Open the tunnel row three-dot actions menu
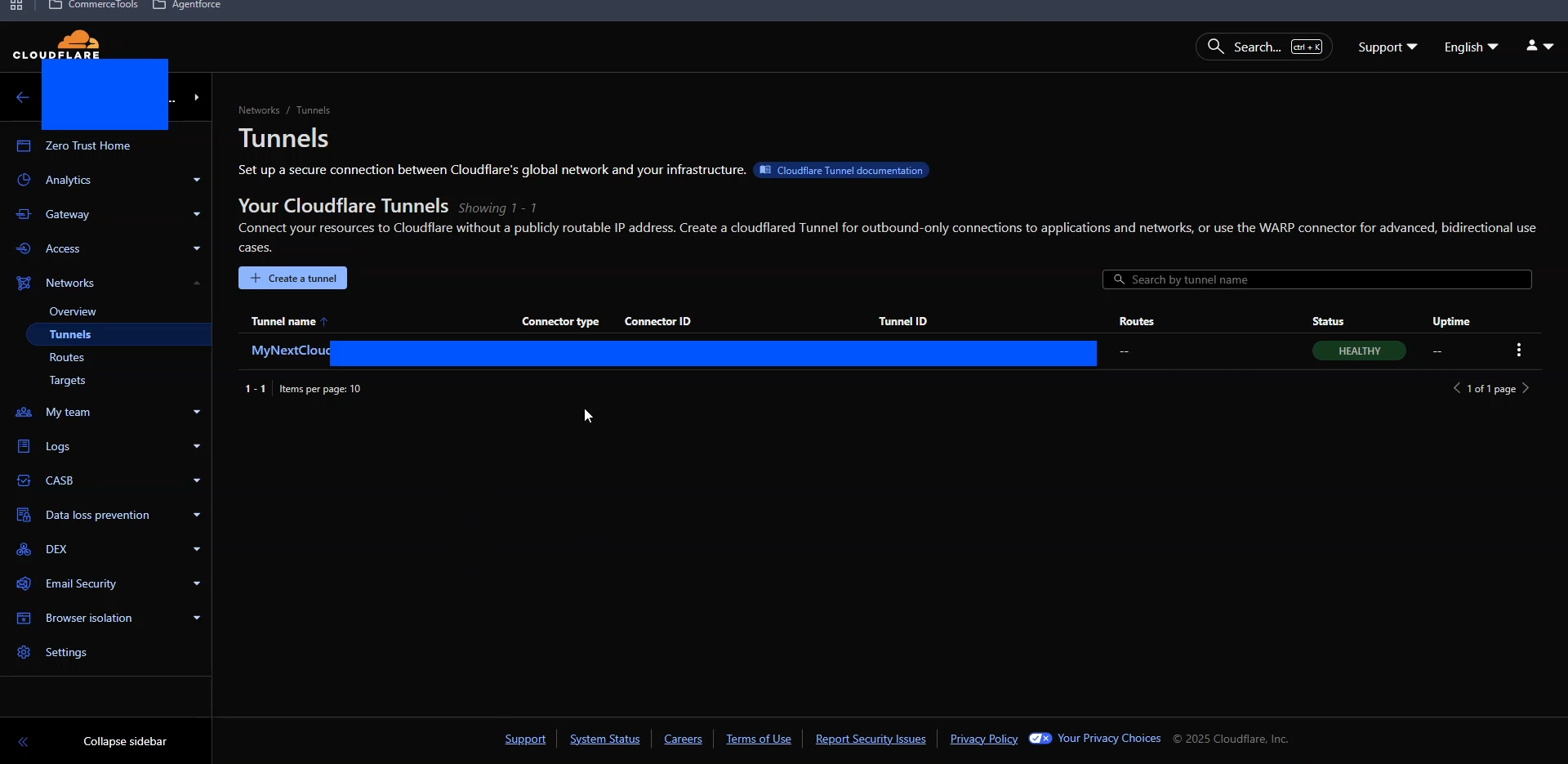Viewport: 1568px width, 764px height. [x=1519, y=351]
